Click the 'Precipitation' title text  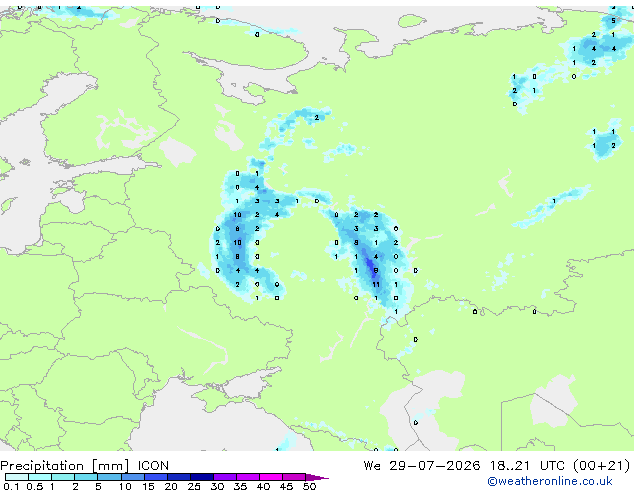42,466
